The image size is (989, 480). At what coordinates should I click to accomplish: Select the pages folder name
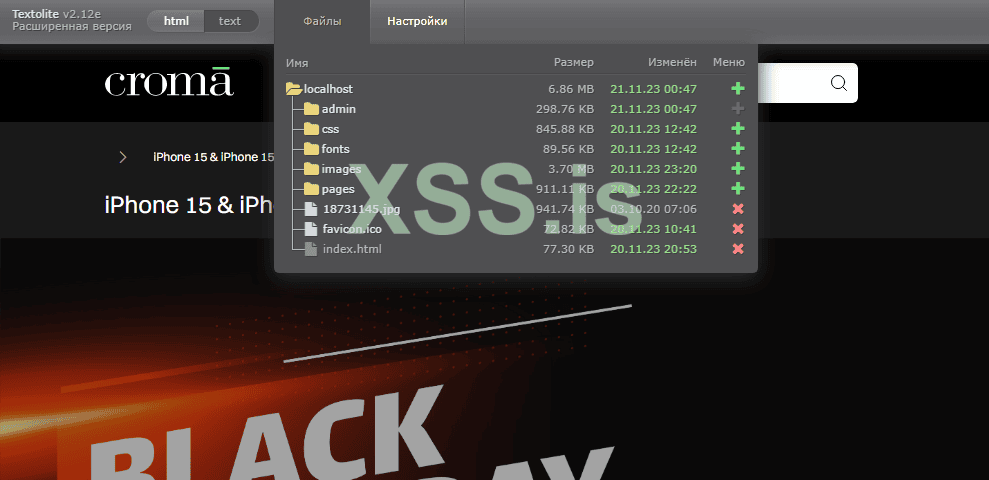[338, 189]
